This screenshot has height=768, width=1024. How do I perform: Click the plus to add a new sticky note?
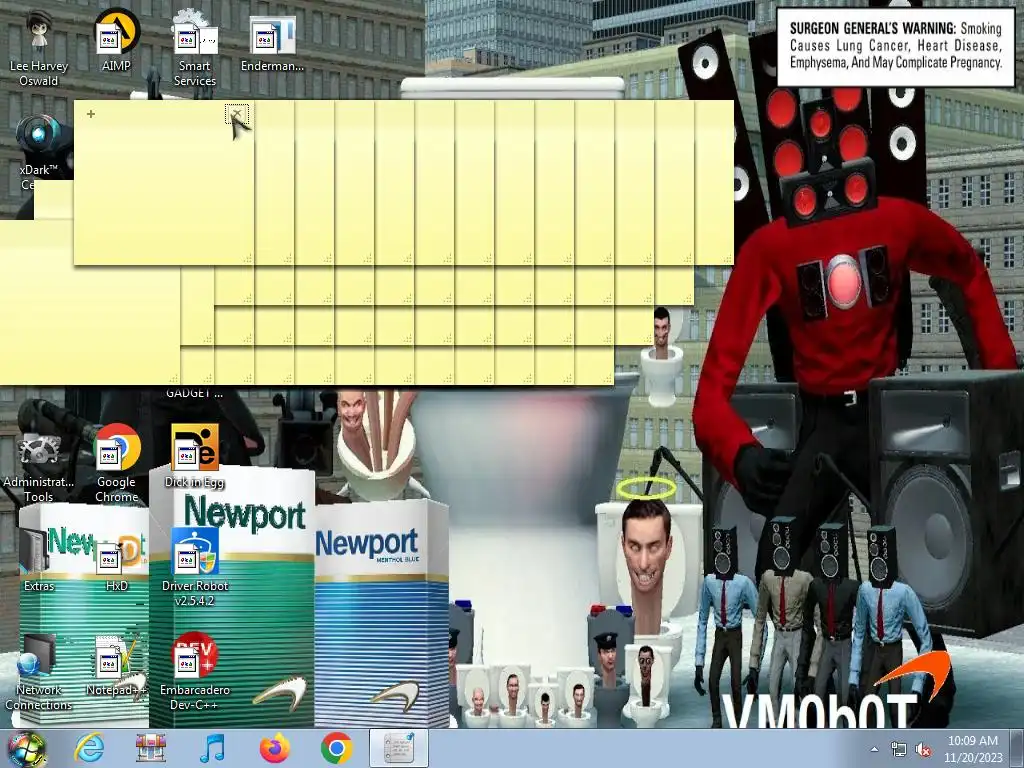(x=91, y=114)
